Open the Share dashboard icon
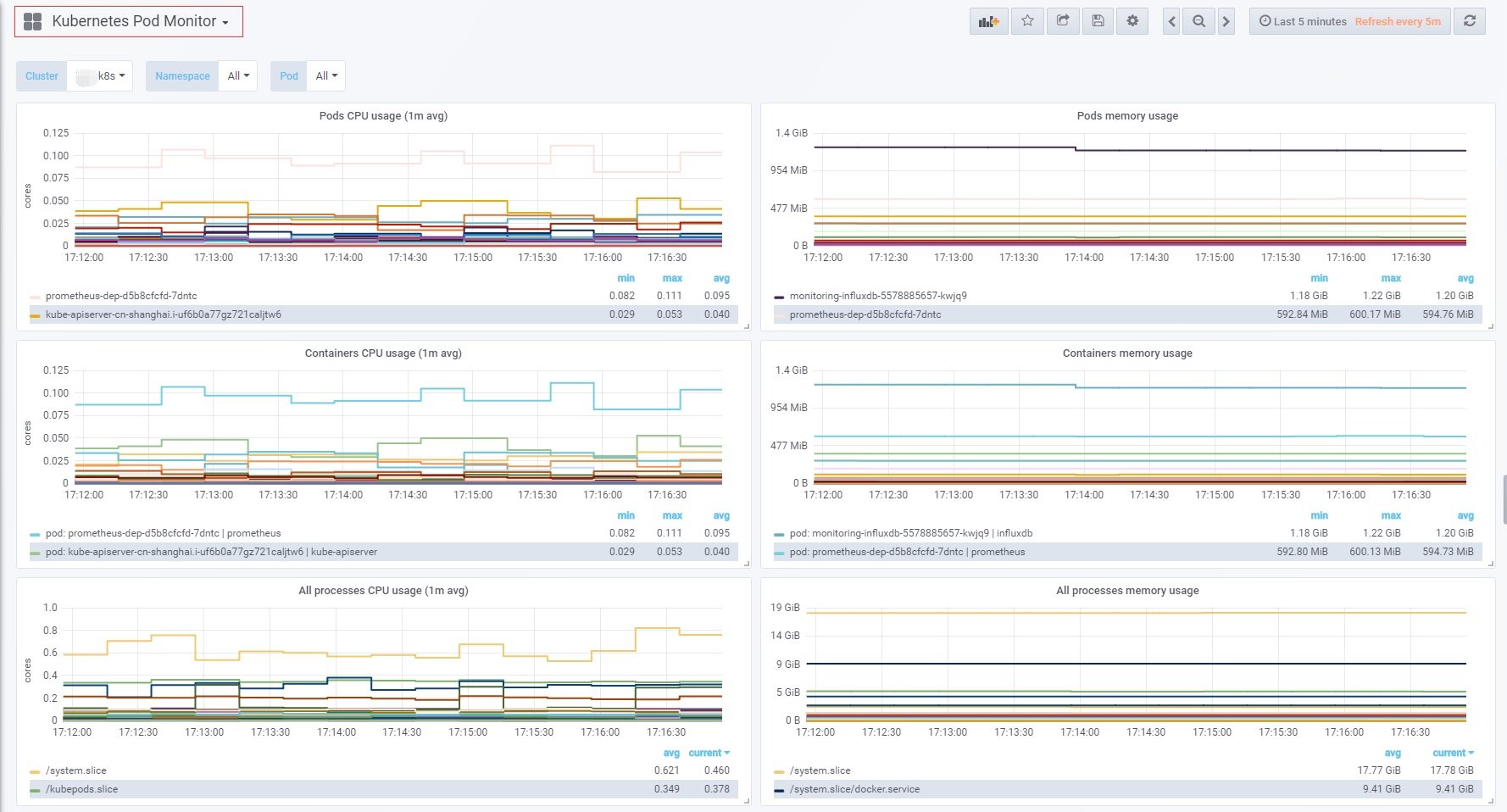The height and width of the screenshot is (812, 1507). pyautogui.click(x=1063, y=21)
